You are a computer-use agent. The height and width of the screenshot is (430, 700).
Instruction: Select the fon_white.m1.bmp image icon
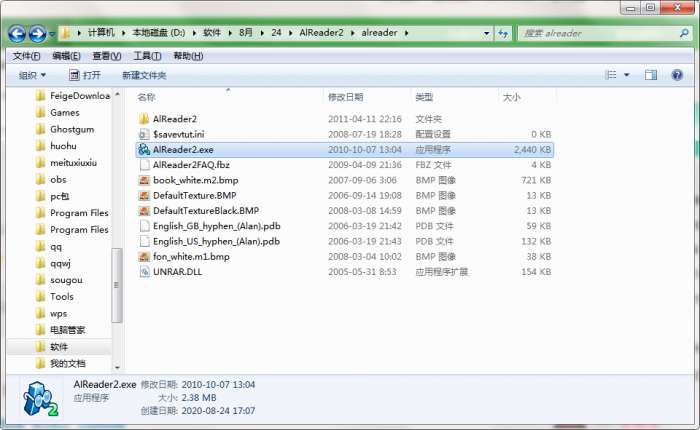tap(144, 256)
